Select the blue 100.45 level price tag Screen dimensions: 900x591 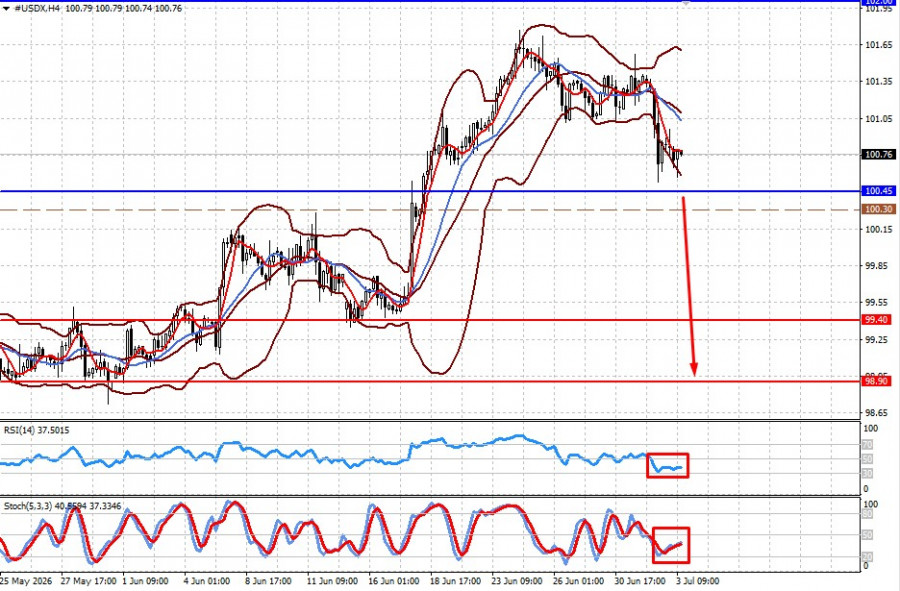[x=878, y=191]
